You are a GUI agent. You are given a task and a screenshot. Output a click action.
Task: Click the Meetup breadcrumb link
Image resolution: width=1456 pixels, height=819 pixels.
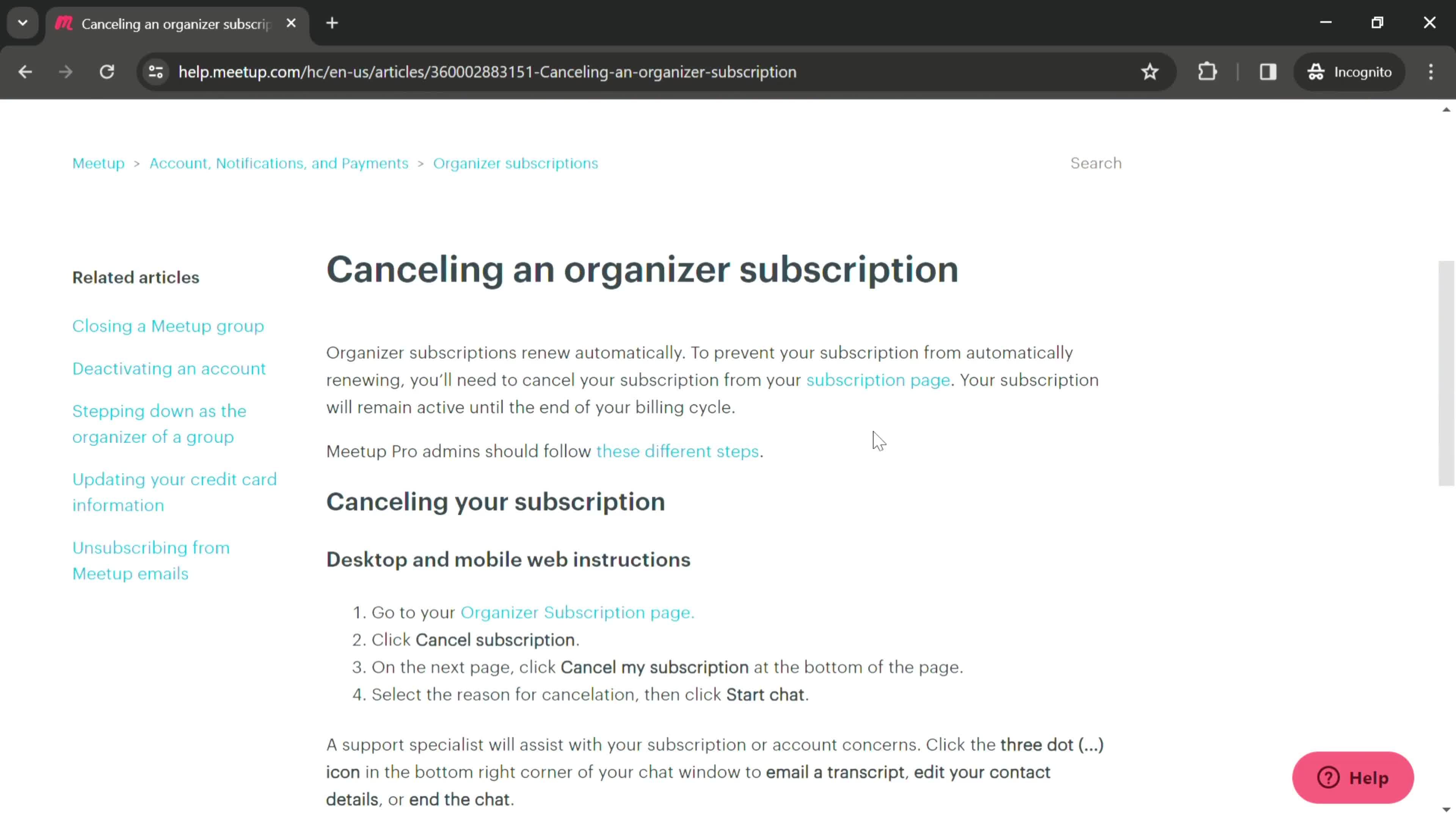tap(98, 163)
